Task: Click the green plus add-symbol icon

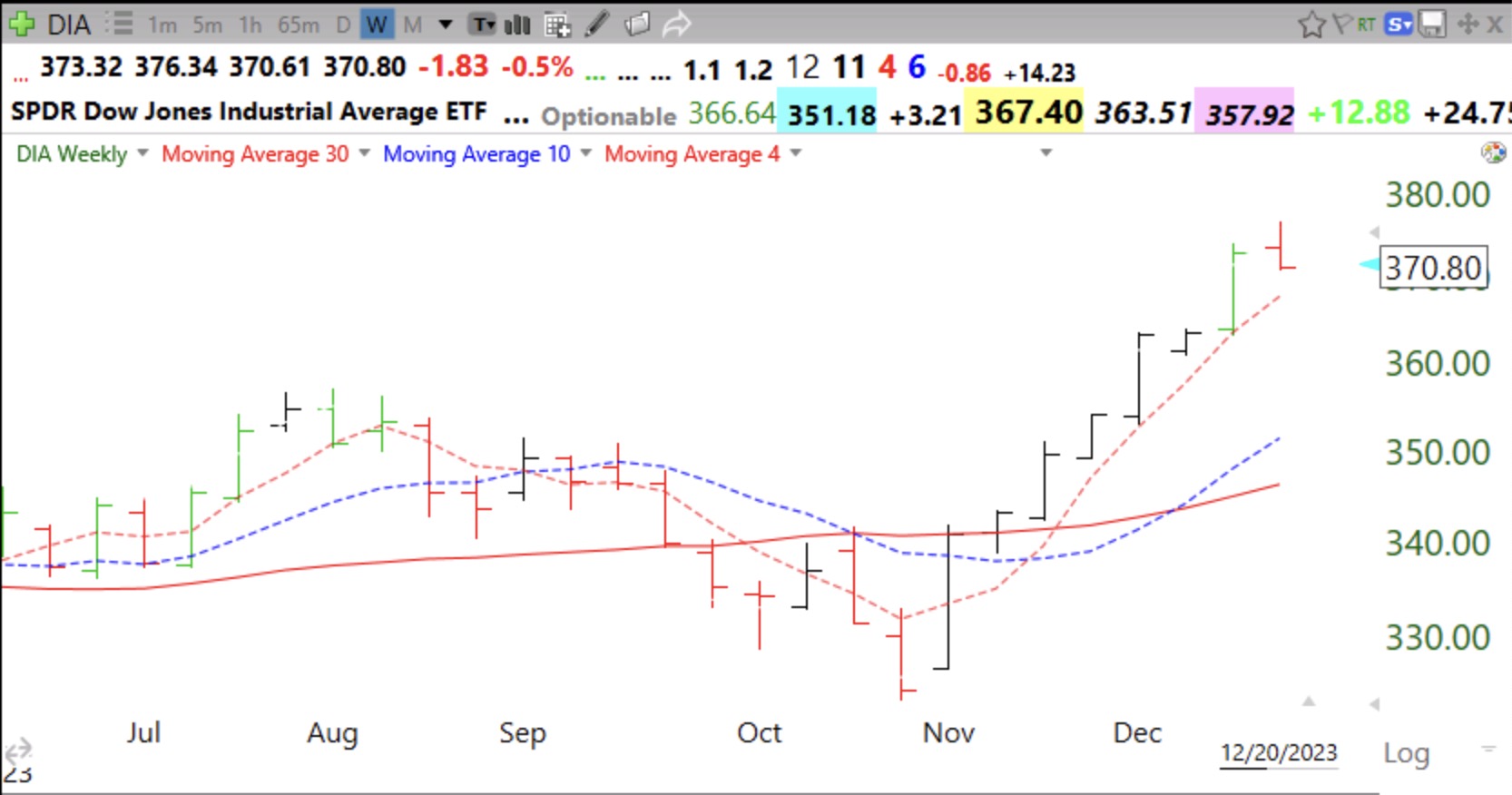Action: pyautogui.click(x=21, y=24)
